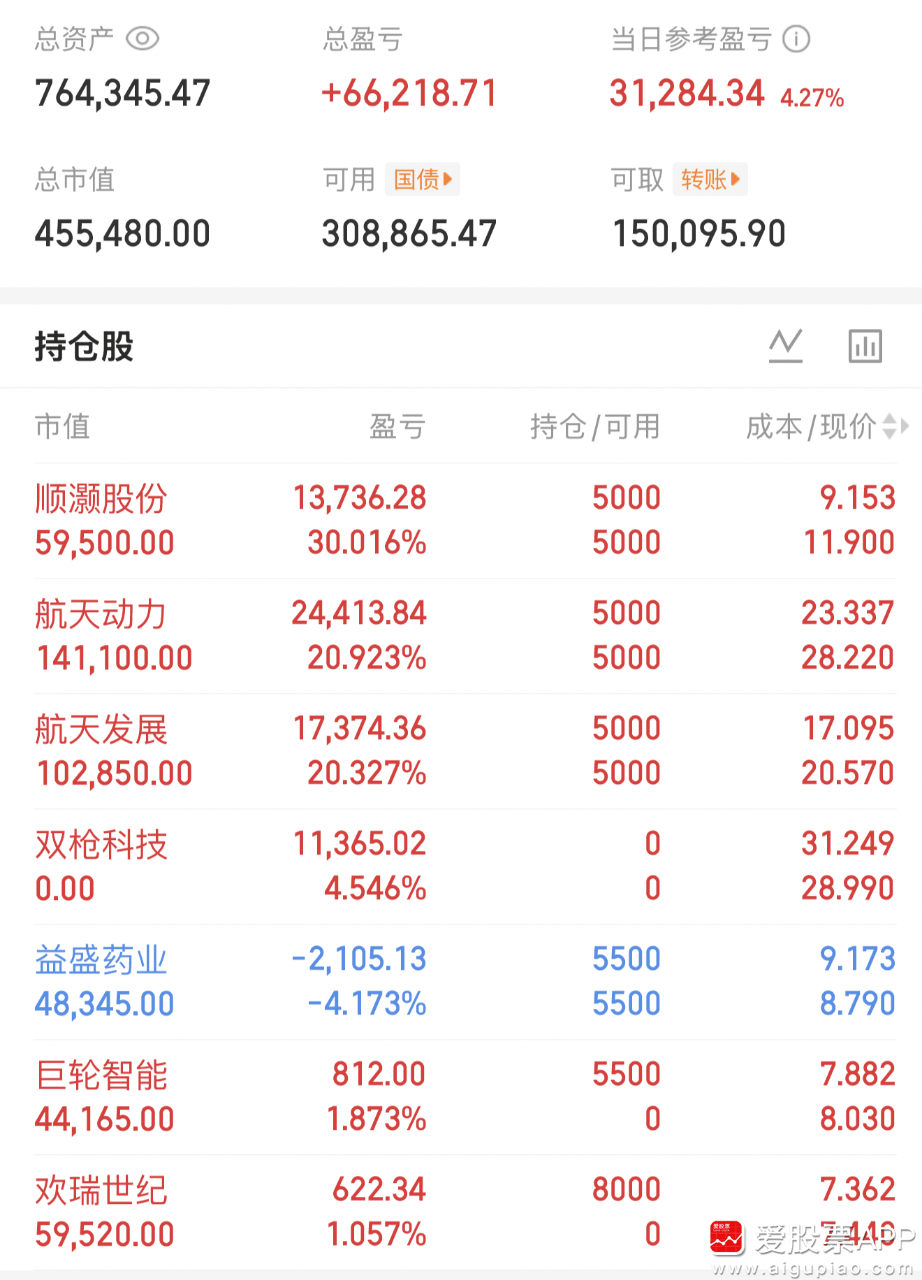The width and height of the screenshot is (922, 1280).
Task: Sort holdings by 市值 column
Action: [63, 427]
